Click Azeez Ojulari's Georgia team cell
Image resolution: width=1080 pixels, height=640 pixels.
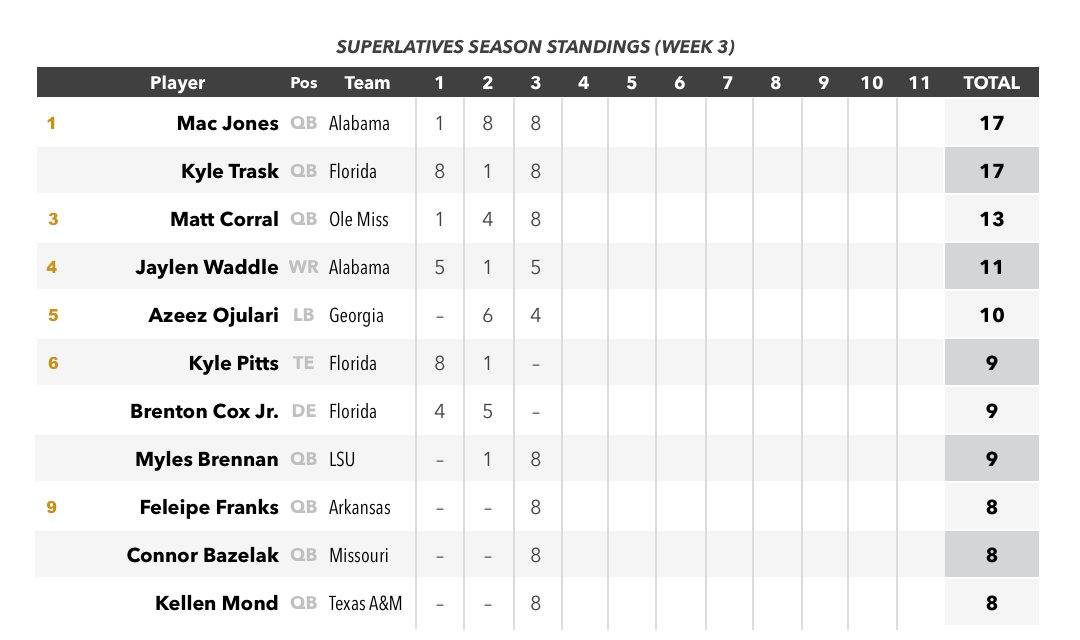point(356,316)
